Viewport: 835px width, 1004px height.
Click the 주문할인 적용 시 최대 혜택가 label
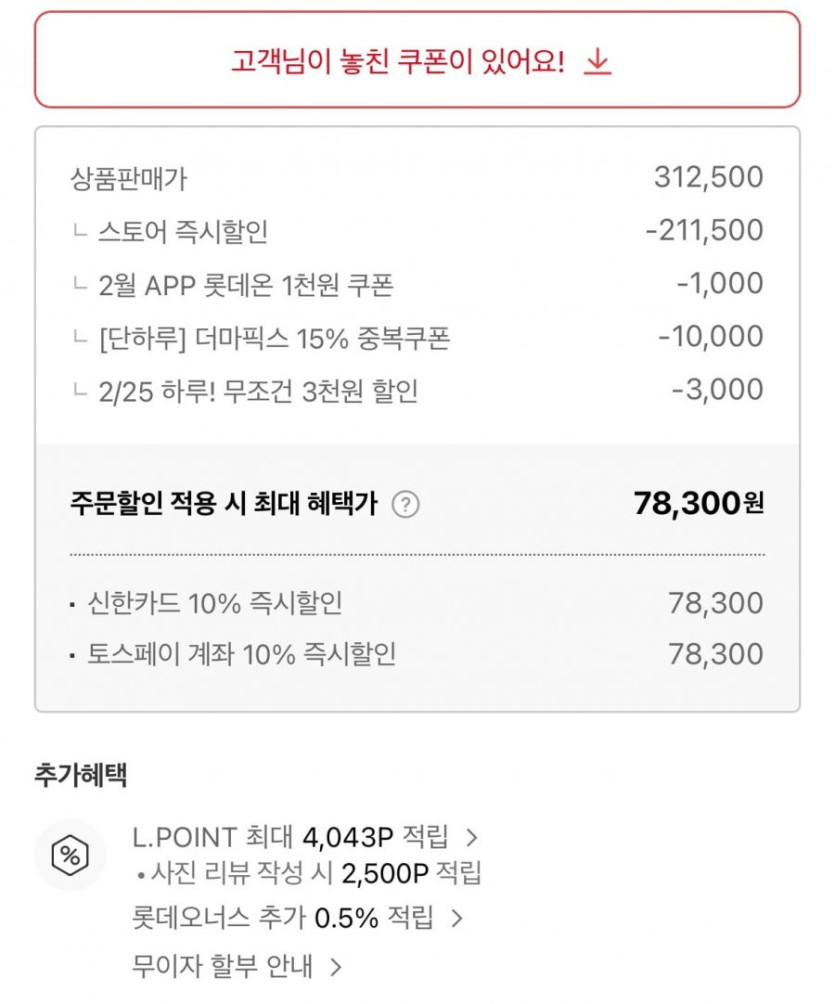(x=223, y=504)
